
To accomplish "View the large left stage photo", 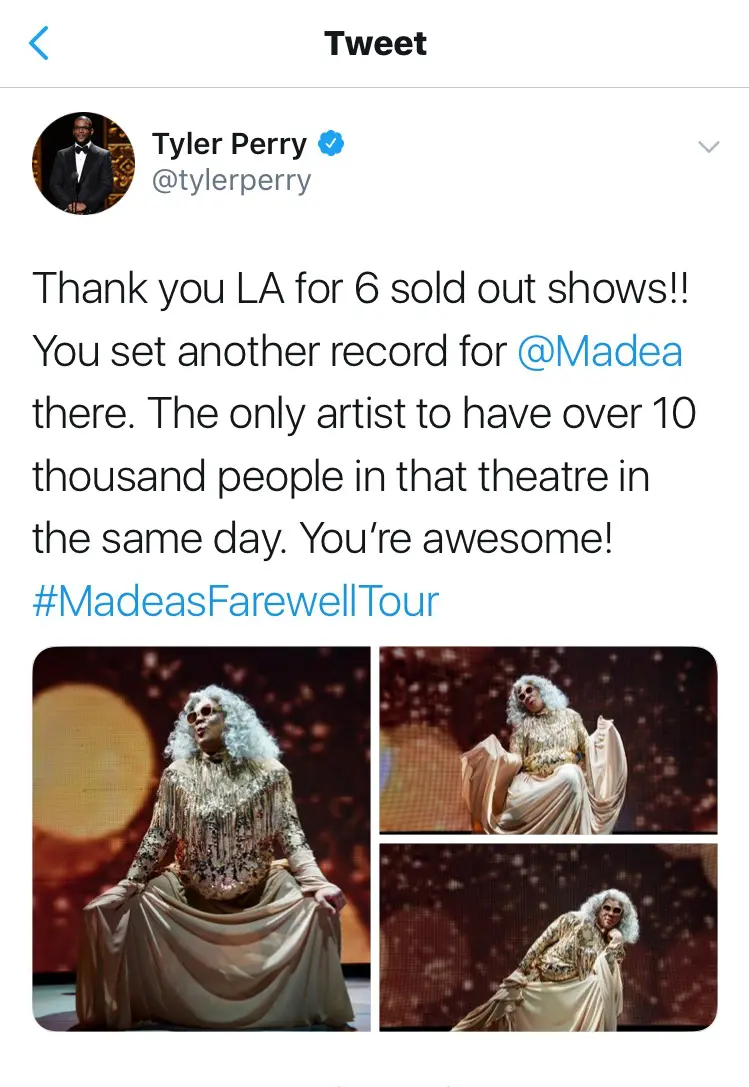I will click(201, 838).
